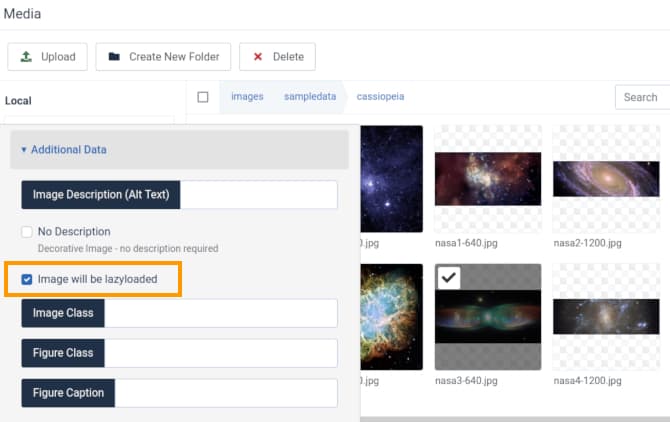Image resolution: width=670 pixels, height=422 pixels.
Task: Navigate to sampledata breadcrumb
Action: (310, 97)
